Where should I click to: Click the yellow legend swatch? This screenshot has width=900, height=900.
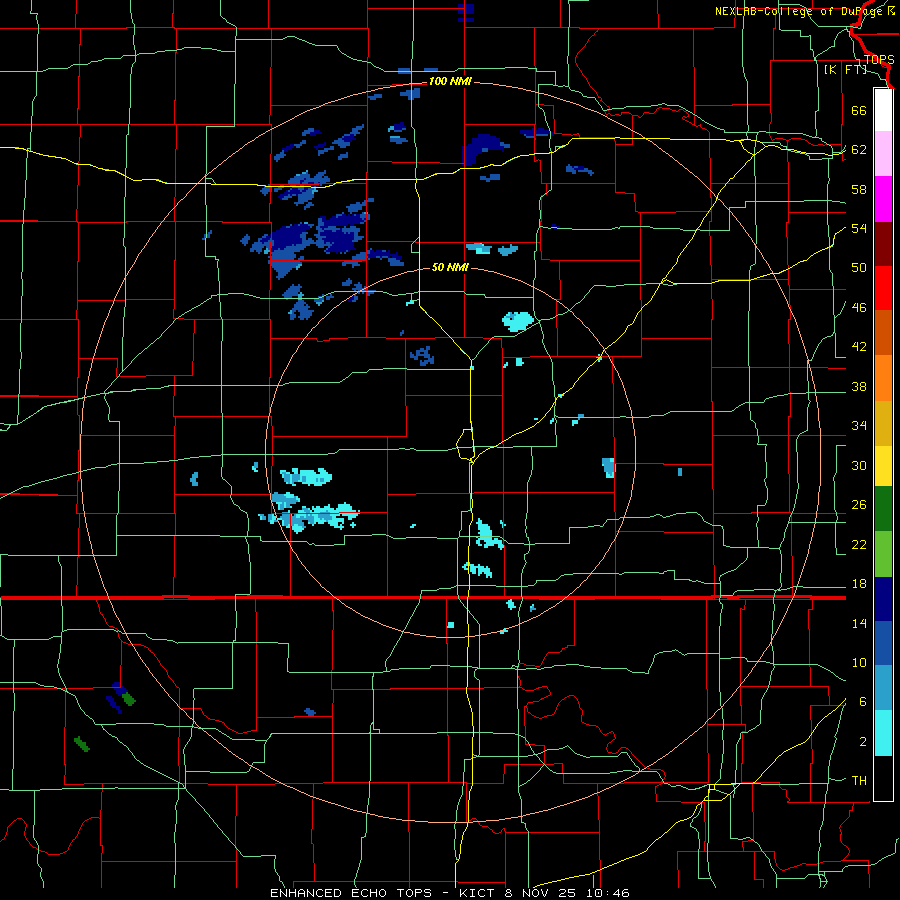(x=883, y=466)
